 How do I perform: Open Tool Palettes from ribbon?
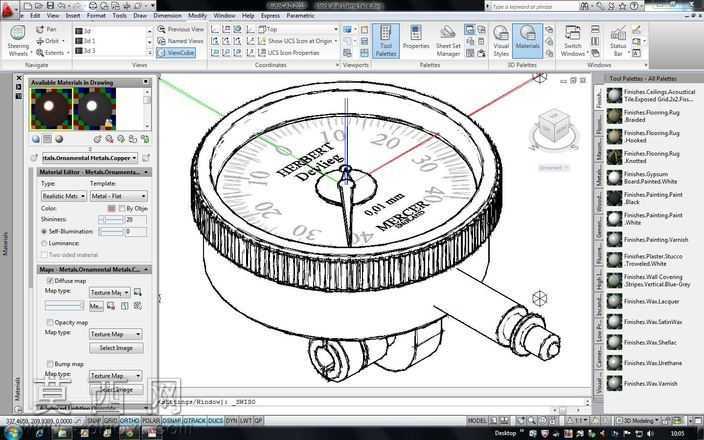point(386,41)
